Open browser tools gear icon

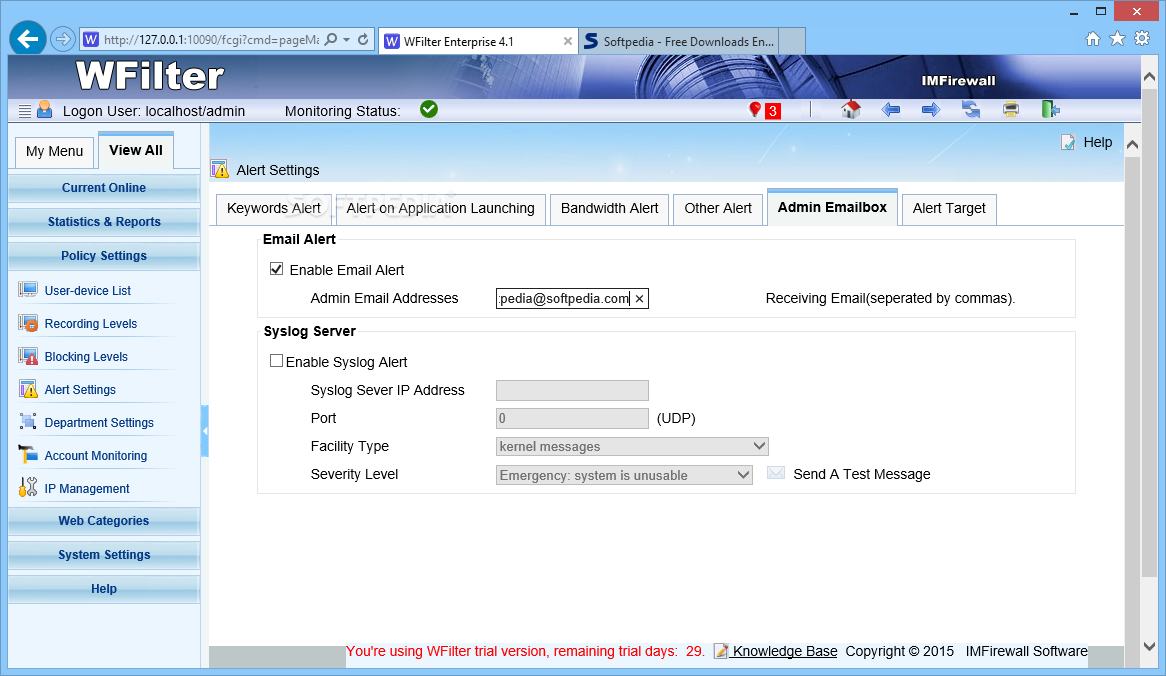point(1142,39)
